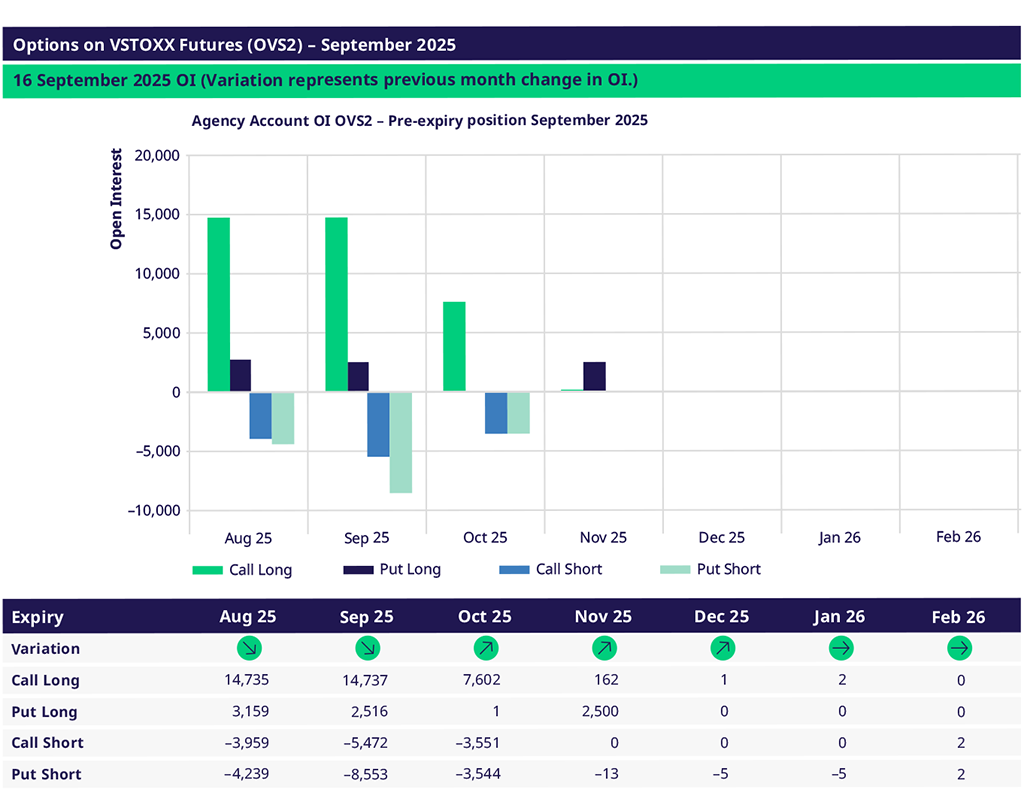1024x811 pixels.
Task: Click the Aug 25 down-right variation arrow
Action: click(248, 648)
